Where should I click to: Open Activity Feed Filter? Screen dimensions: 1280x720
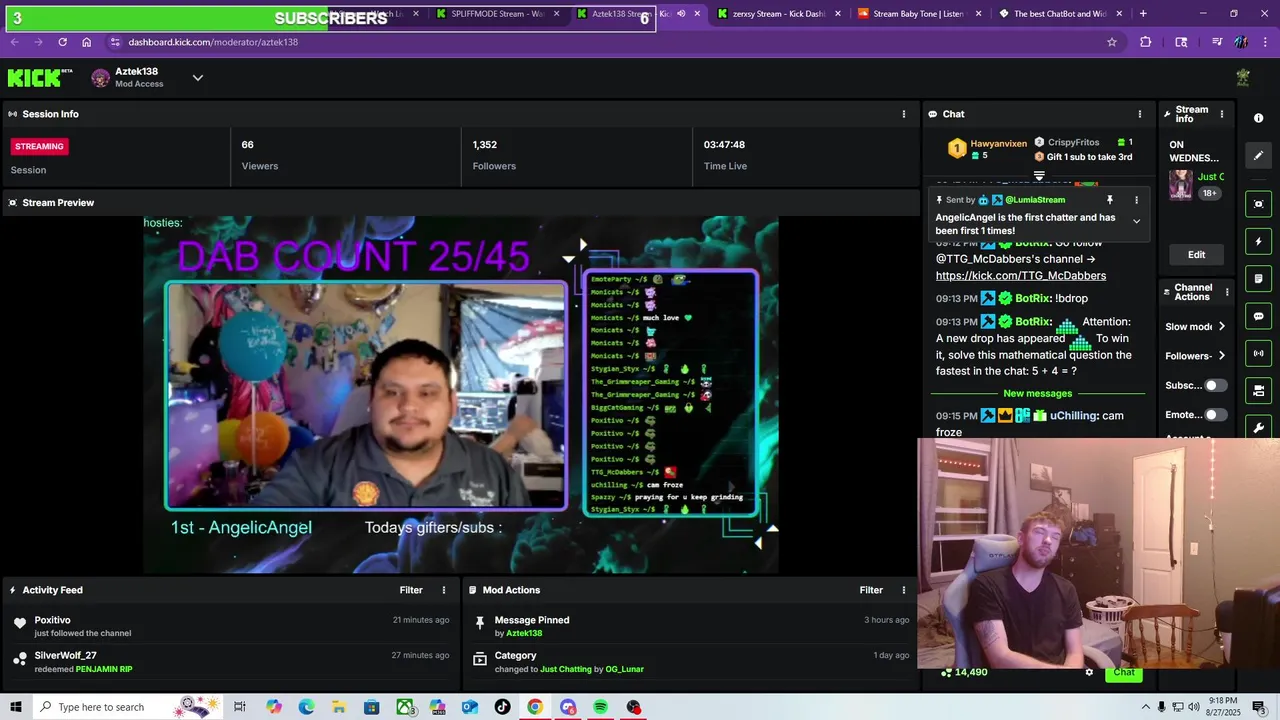click(x=411, y=590)
